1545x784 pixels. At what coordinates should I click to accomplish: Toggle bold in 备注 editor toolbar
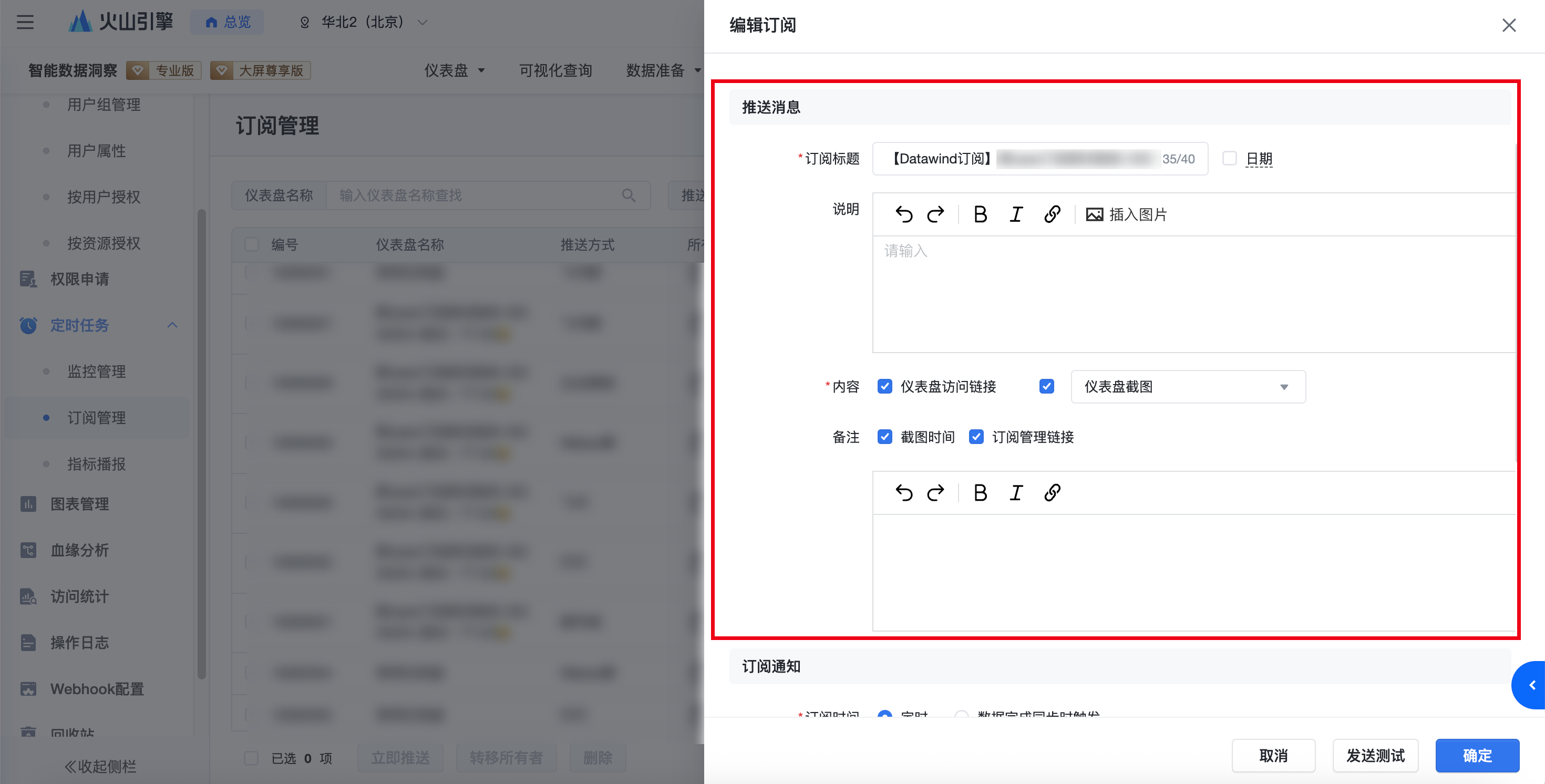point(980,492)
